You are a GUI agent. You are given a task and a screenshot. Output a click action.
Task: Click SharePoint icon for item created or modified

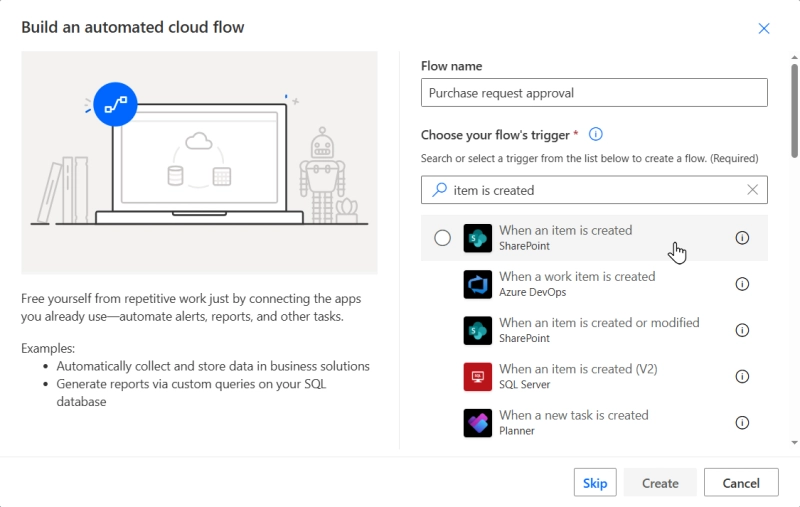[x=478, y=331]
